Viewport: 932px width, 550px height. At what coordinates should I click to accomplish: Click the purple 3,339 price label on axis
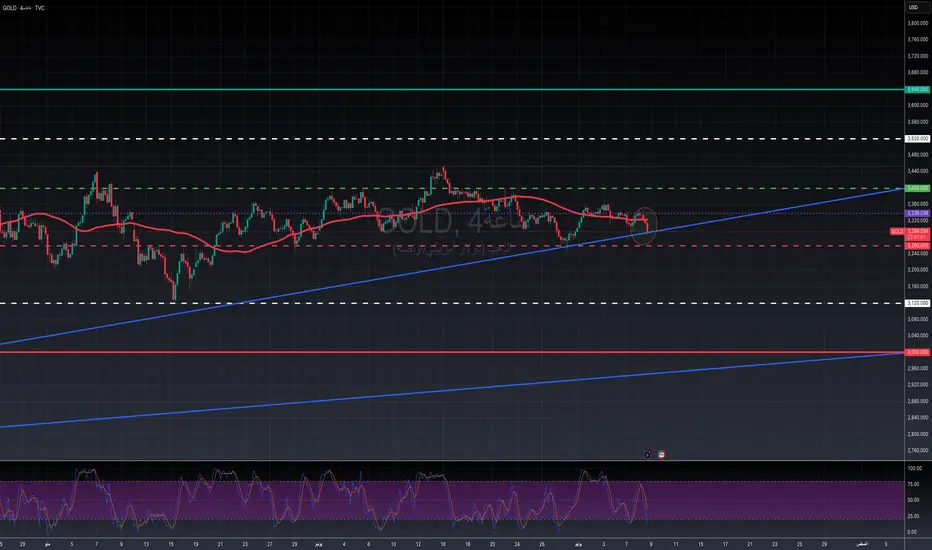[917, 213]
